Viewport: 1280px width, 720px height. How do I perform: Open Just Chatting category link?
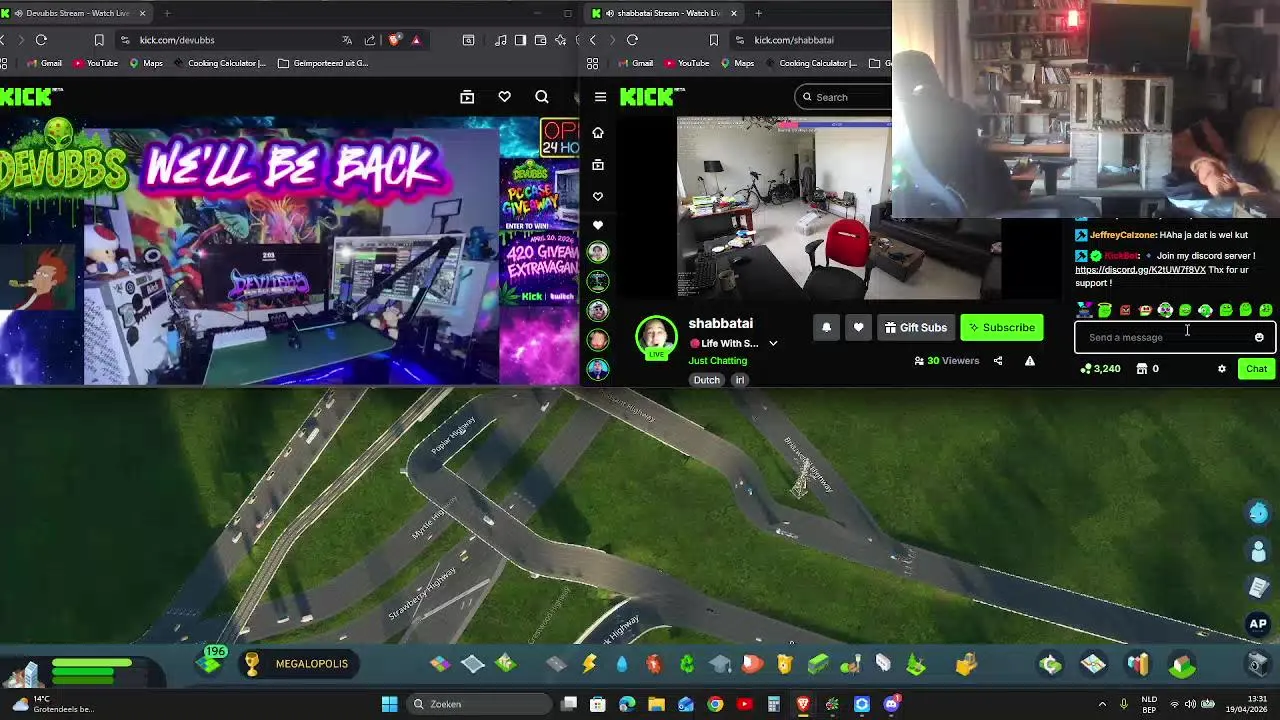pos(717,361)
